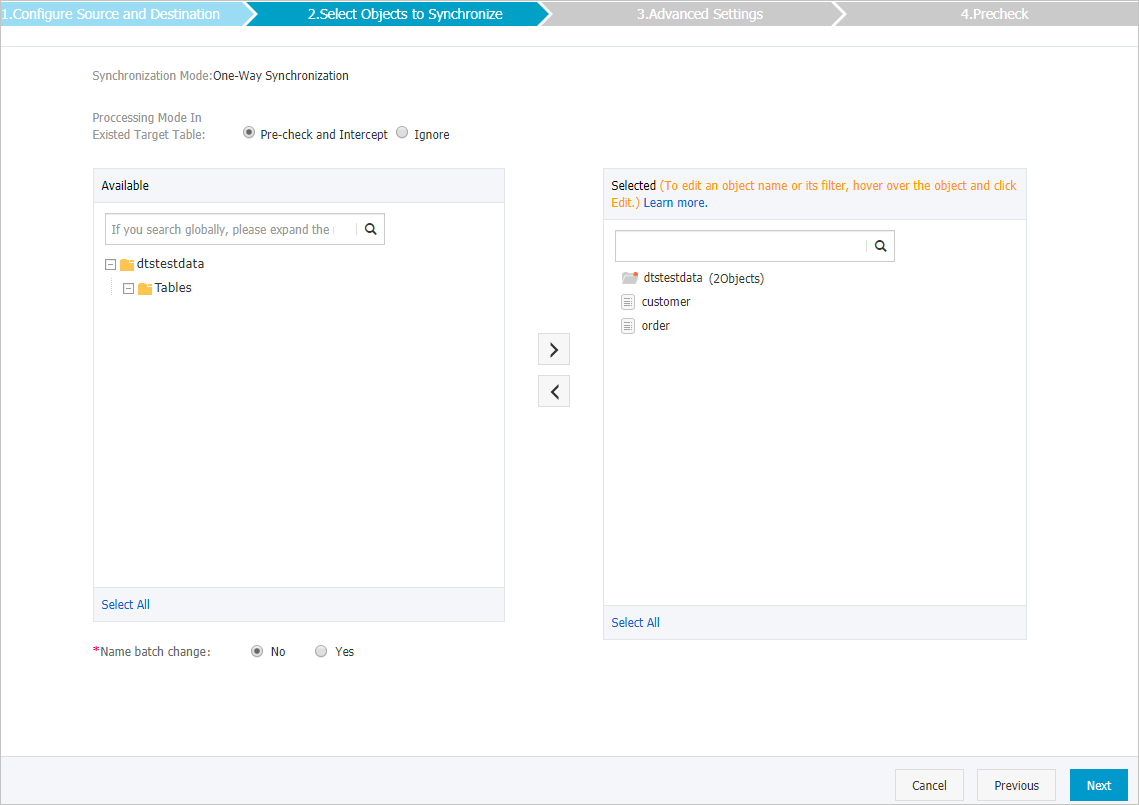Click Select All in Selected panel
1139x805 pixels.
pyautogui.click(x=636, y=623)
